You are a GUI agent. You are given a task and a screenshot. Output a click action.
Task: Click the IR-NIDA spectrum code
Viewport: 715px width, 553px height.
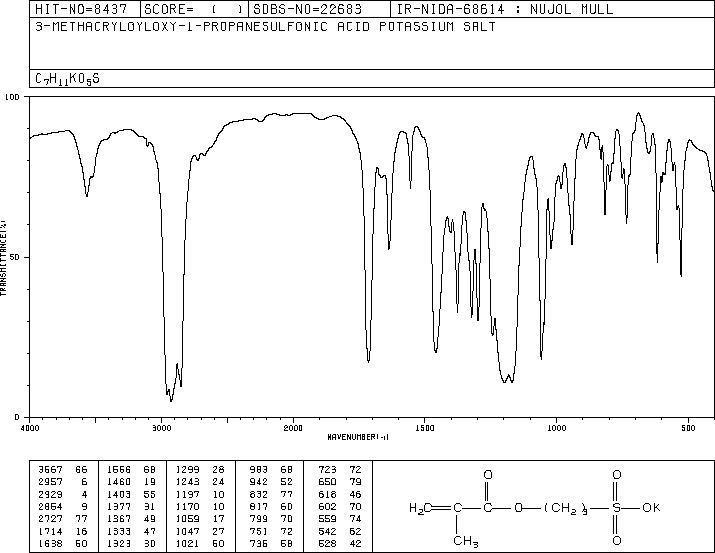tap(451, 9)
